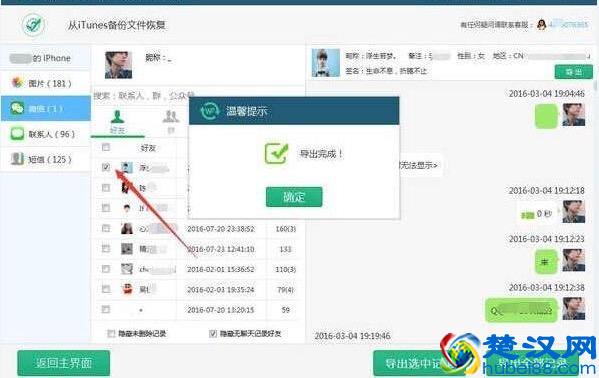Click the message count 160(3)
599x378 pixels.
[x=286, y=229]
